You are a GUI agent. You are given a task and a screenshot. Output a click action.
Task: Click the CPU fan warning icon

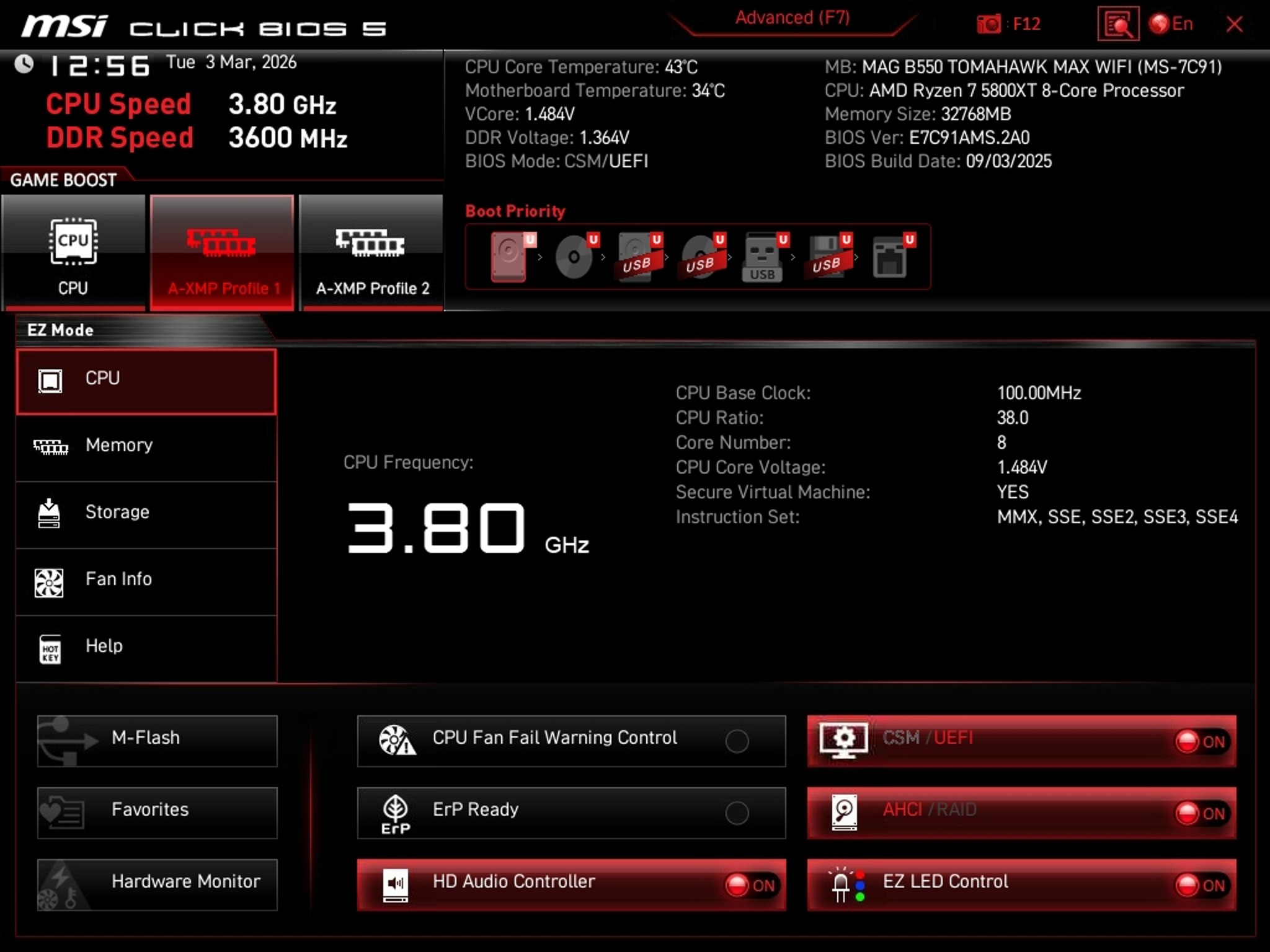tap(397, 740)
